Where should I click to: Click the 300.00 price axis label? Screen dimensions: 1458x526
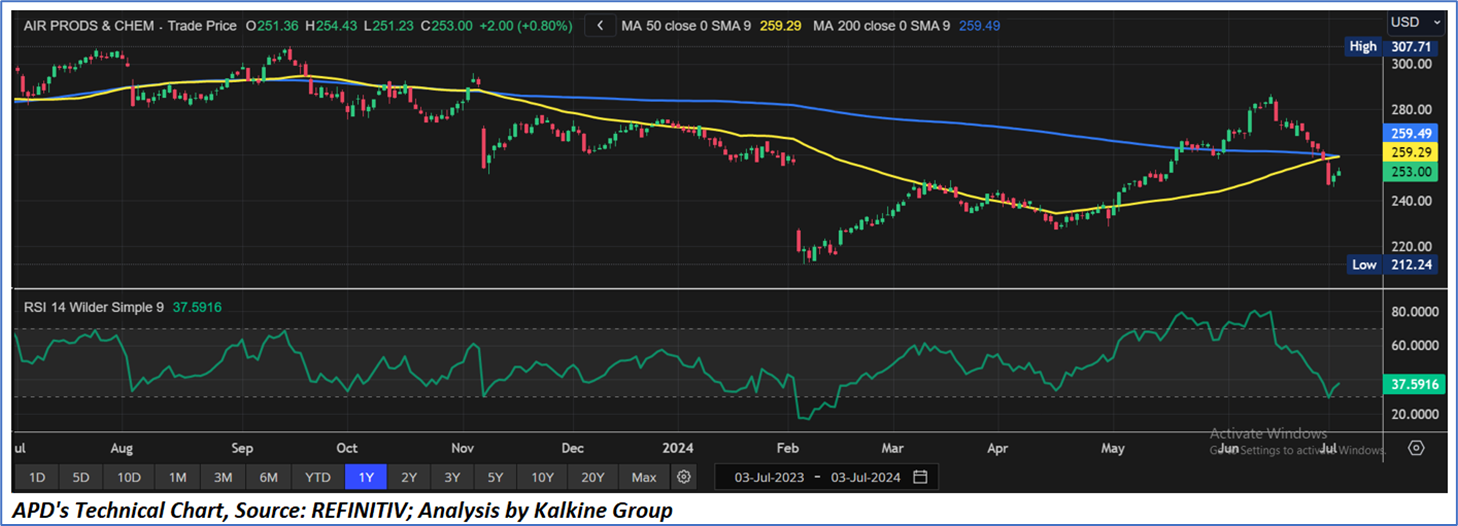point(1412,64)
